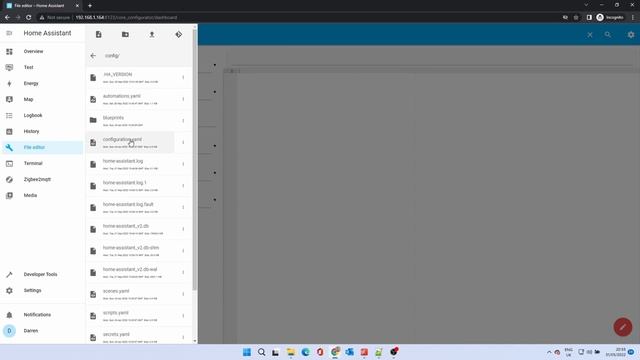Open a new browser tab
The height and width of the screenshot is (360, 640).
tap(90, 6)
